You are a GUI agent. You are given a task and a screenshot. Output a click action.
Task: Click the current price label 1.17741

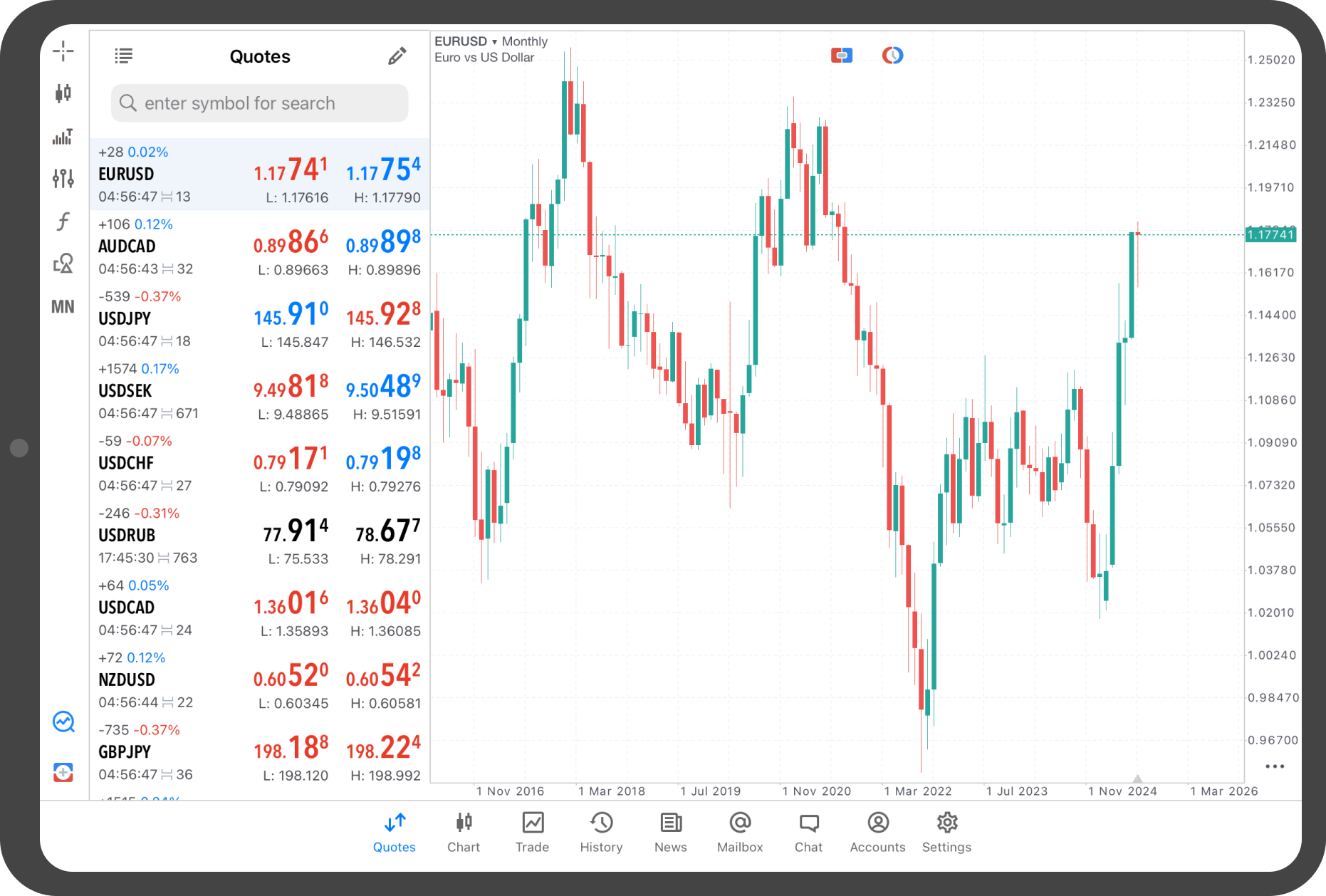click(1270, 234)
